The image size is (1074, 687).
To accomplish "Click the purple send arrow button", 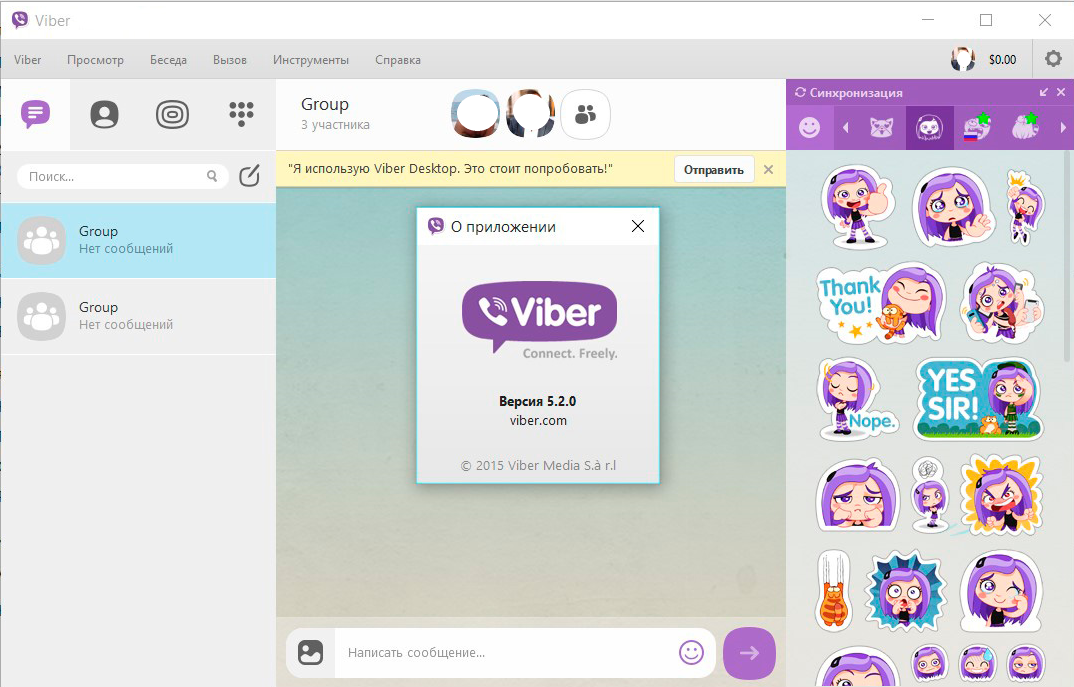I will click(749, 653).
